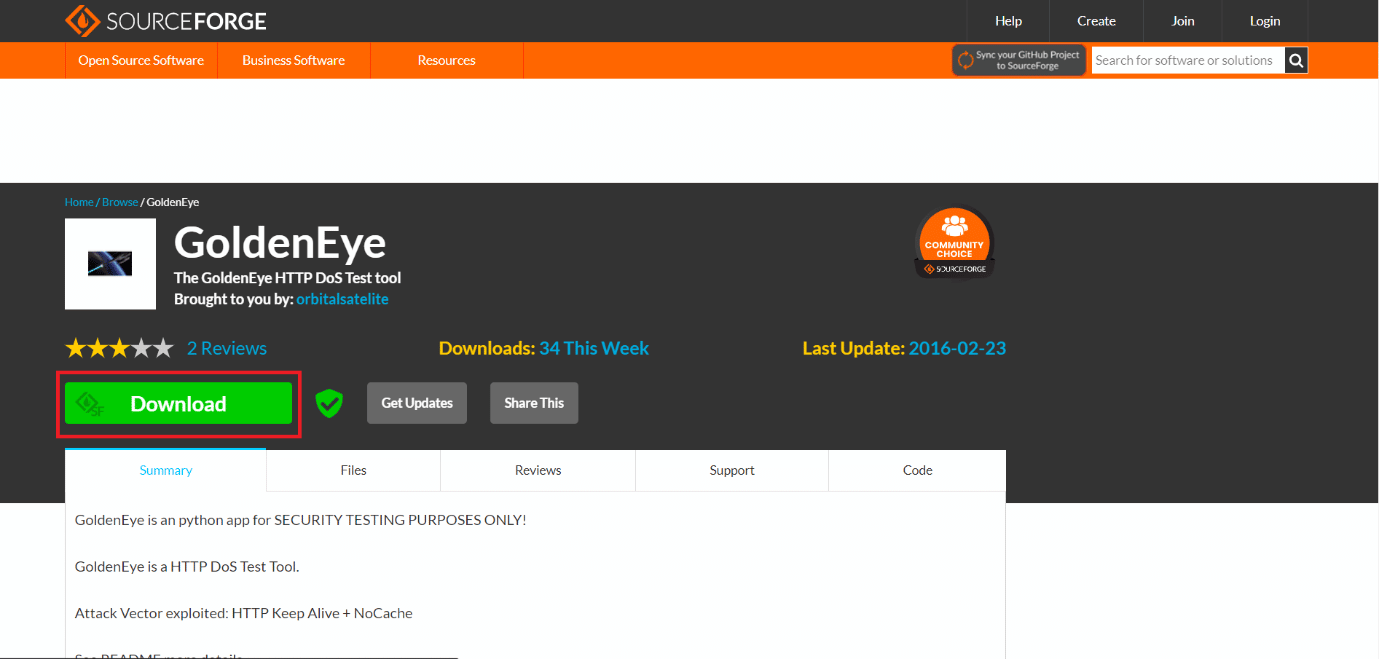This screenshot has height=659, width=1379.
Task: Open the Create link in the header
Action: pyautogui.click(x=1096, y=21)
